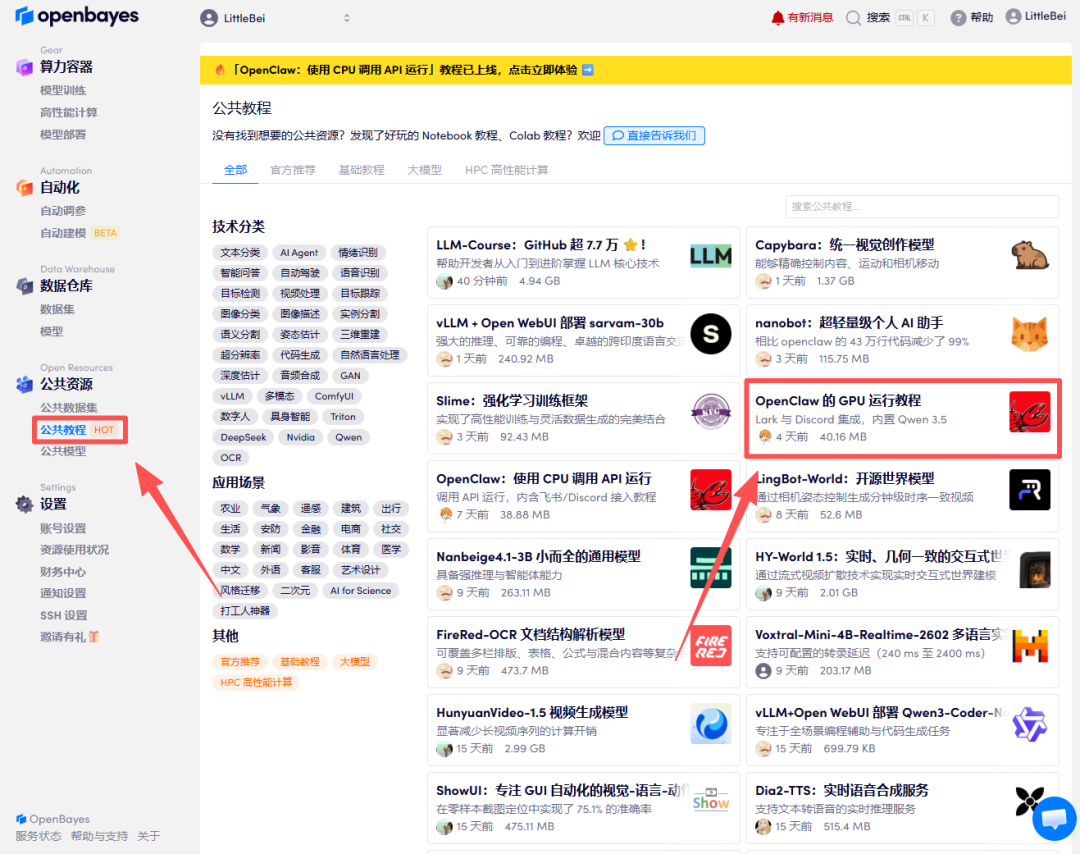The height and width of the screenshot is (854, 1080).
Task: Open the blue chat support bubble
Action: pos(1054,818)
